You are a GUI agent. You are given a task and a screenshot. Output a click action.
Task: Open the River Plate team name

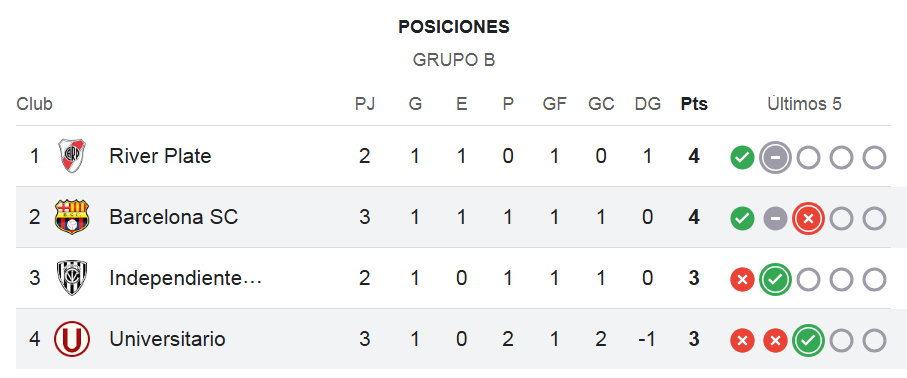(160, 156)
